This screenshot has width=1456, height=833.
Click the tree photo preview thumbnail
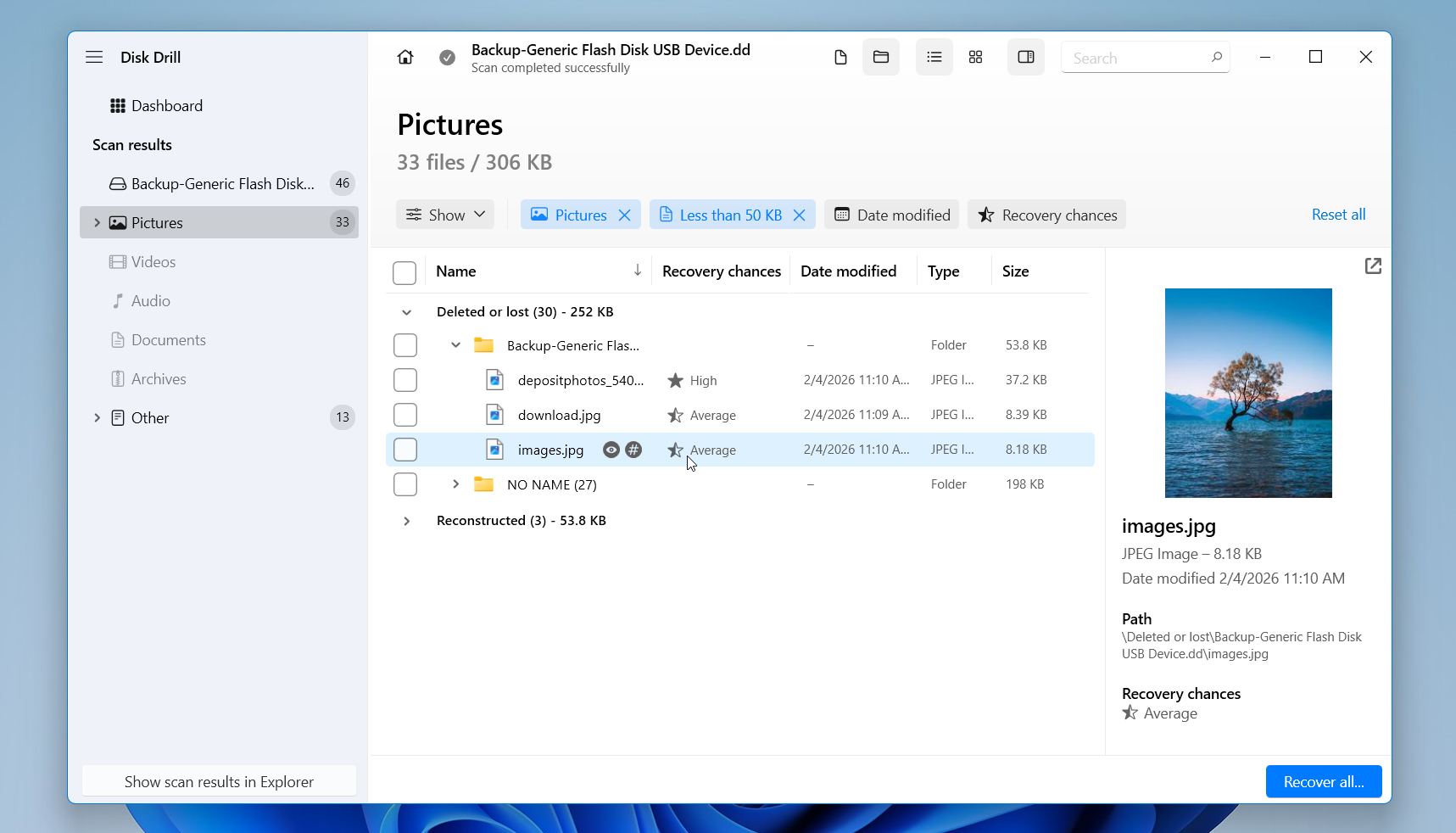[1248, 393]
